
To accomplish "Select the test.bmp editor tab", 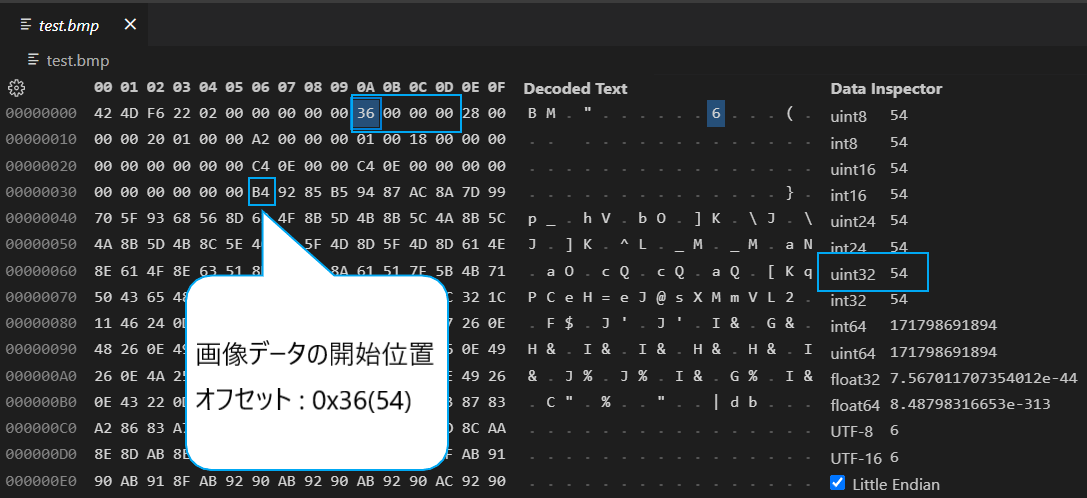I will 74,25.
